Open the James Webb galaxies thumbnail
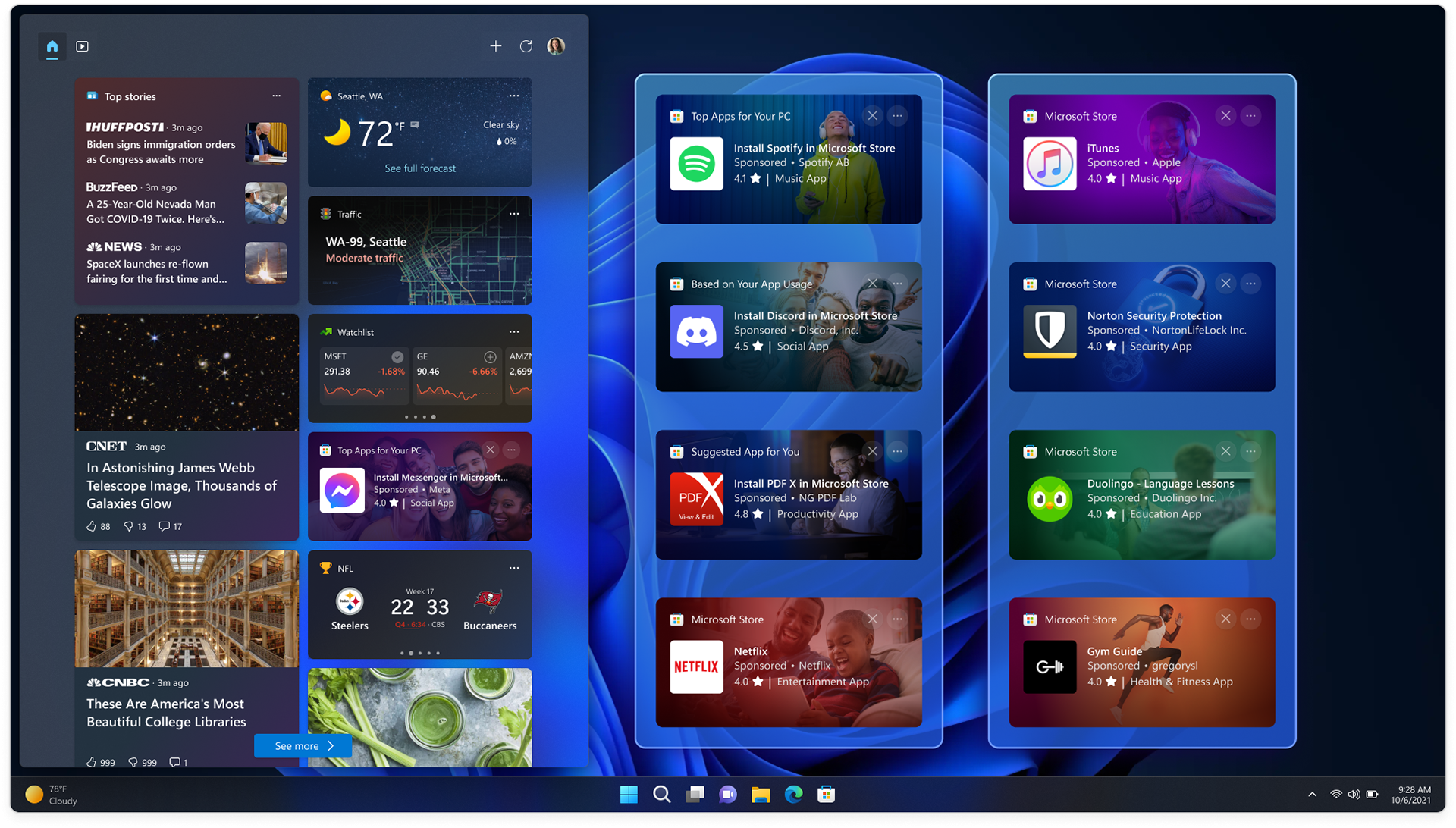Viewport: 1456px width, 828px height. click(x=187, y=373)
